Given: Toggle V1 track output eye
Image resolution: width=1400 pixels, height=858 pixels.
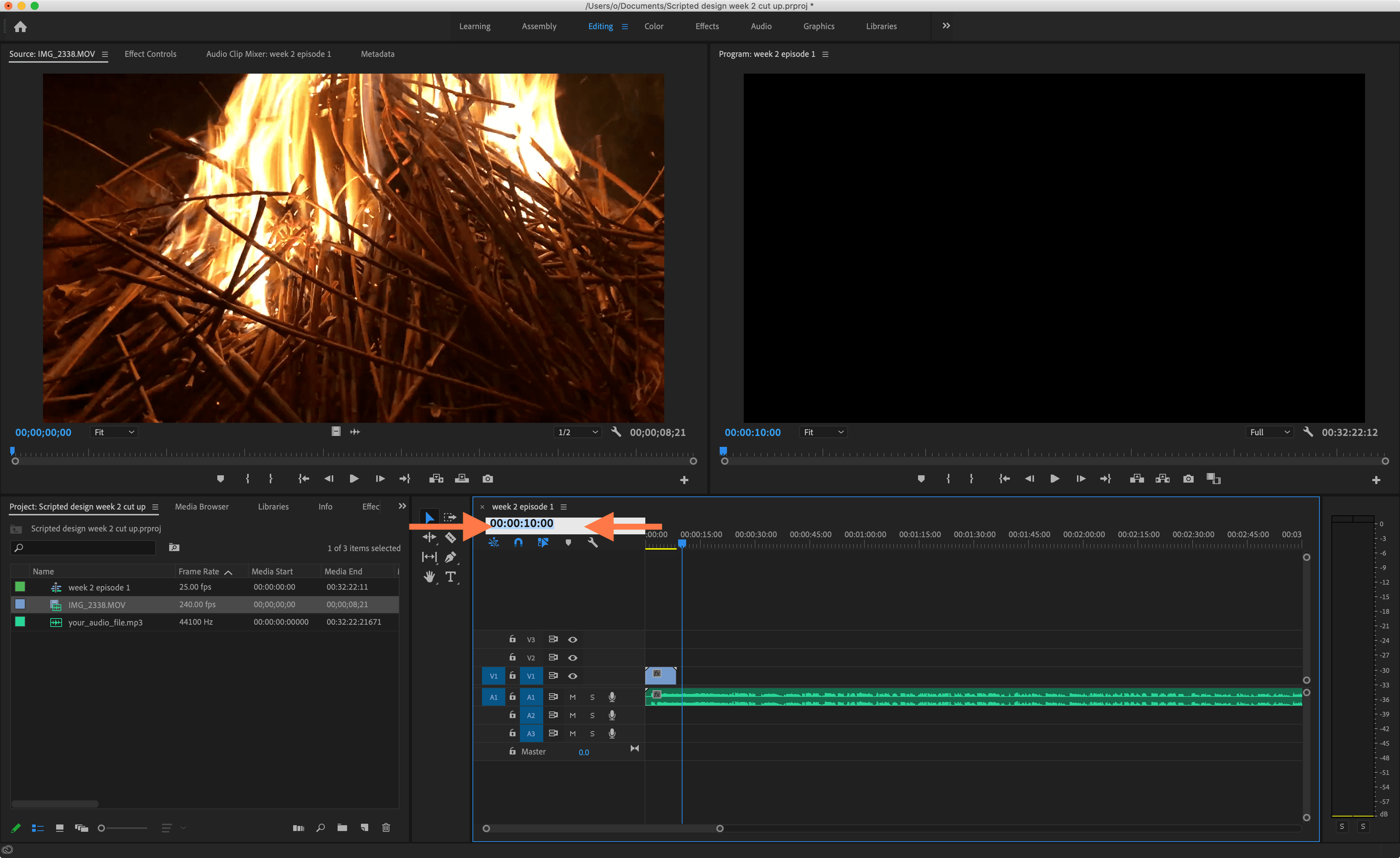Looking at the screenshot, I should pyautogui.click(x=573, y=676).
